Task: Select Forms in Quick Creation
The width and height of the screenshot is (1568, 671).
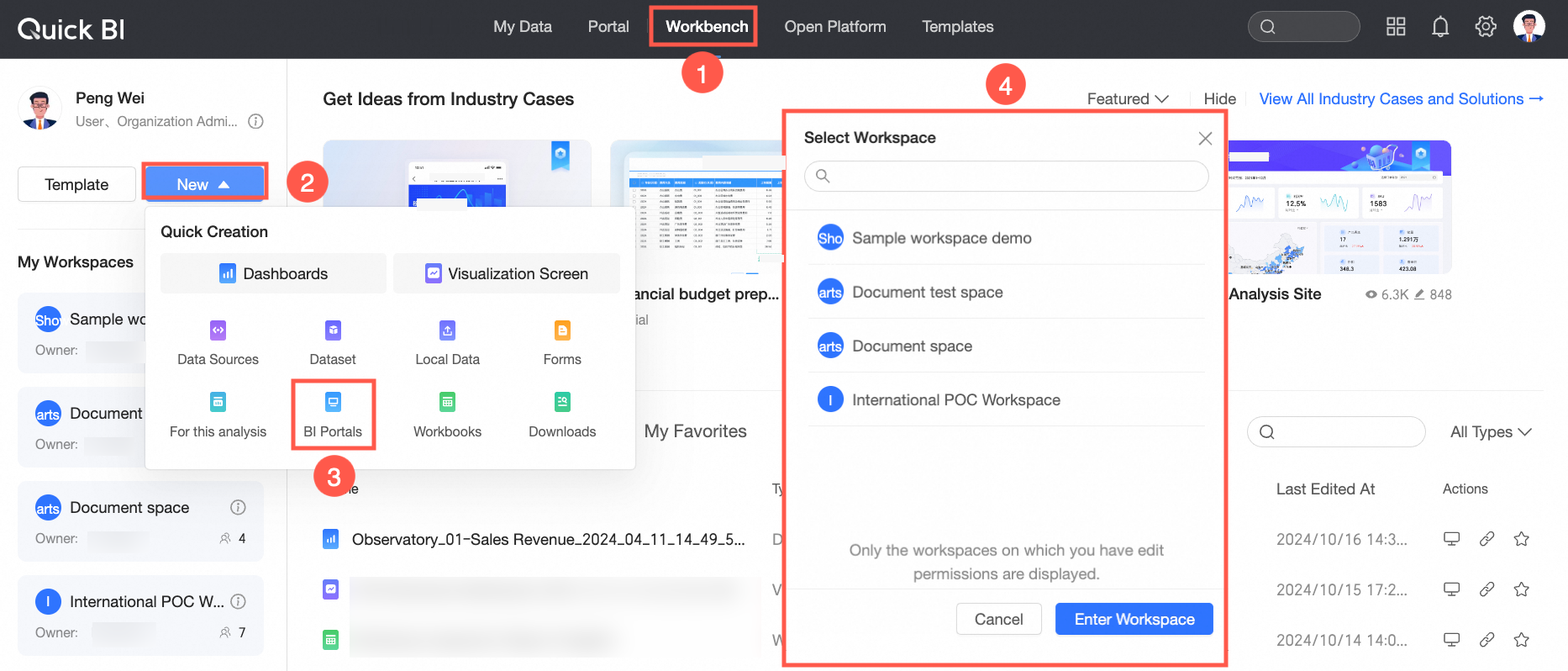Action: [x=562, y=343]
